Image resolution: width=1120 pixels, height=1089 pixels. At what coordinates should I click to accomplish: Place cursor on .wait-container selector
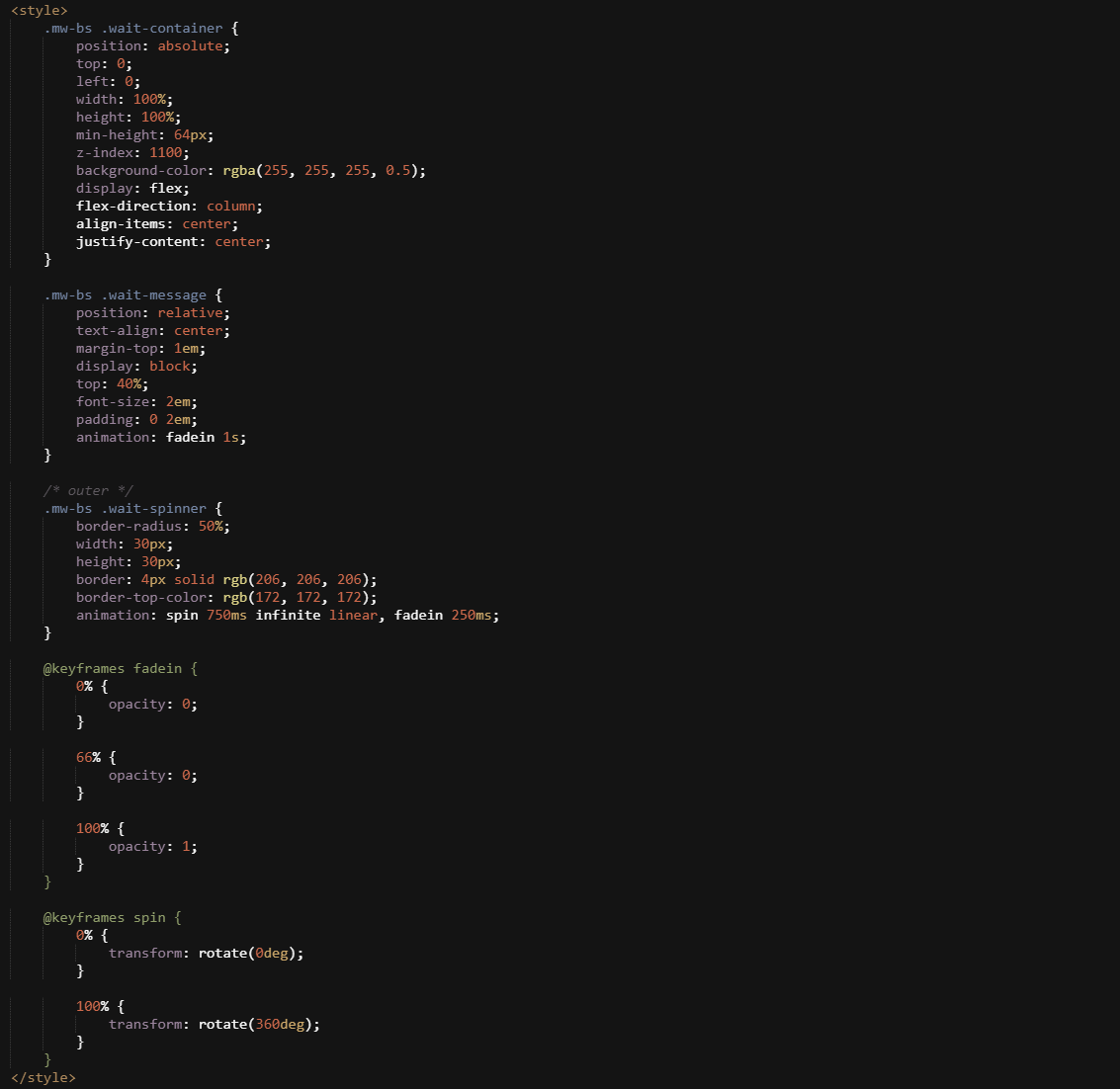(161, 28)
